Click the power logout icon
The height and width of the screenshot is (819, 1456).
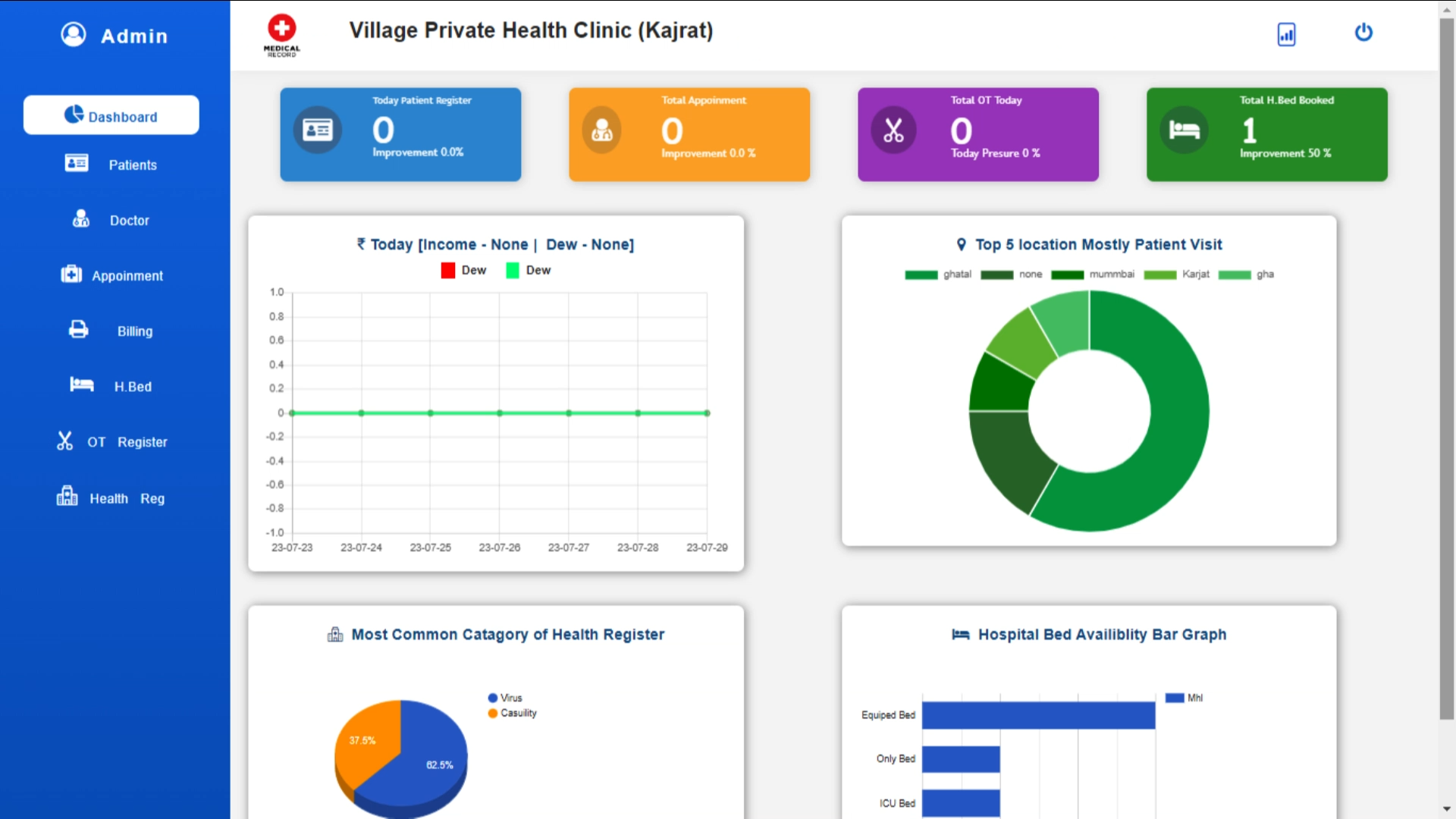tap(1363, 33)
